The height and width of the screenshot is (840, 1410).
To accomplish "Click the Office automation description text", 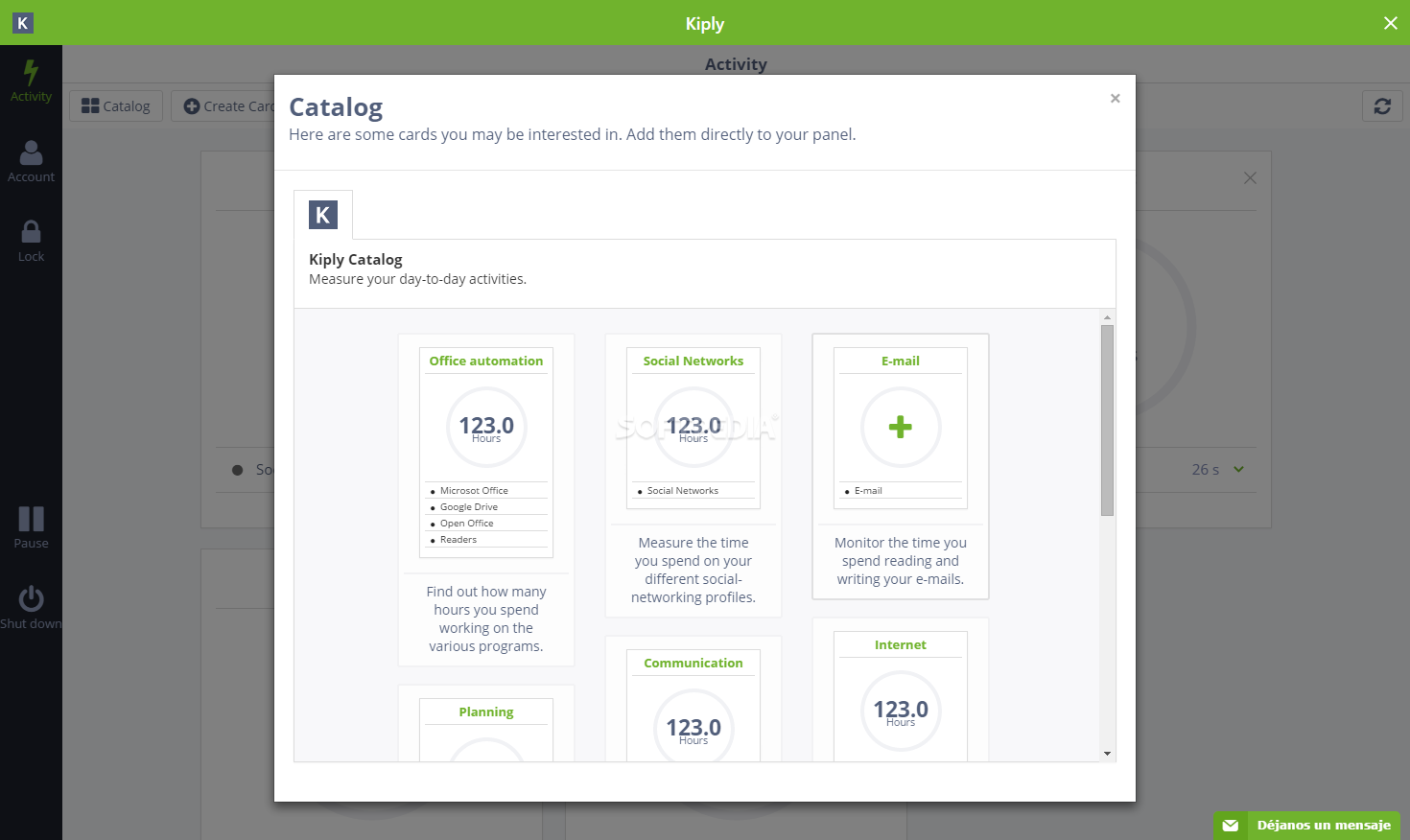I will [x=486, y=618].
